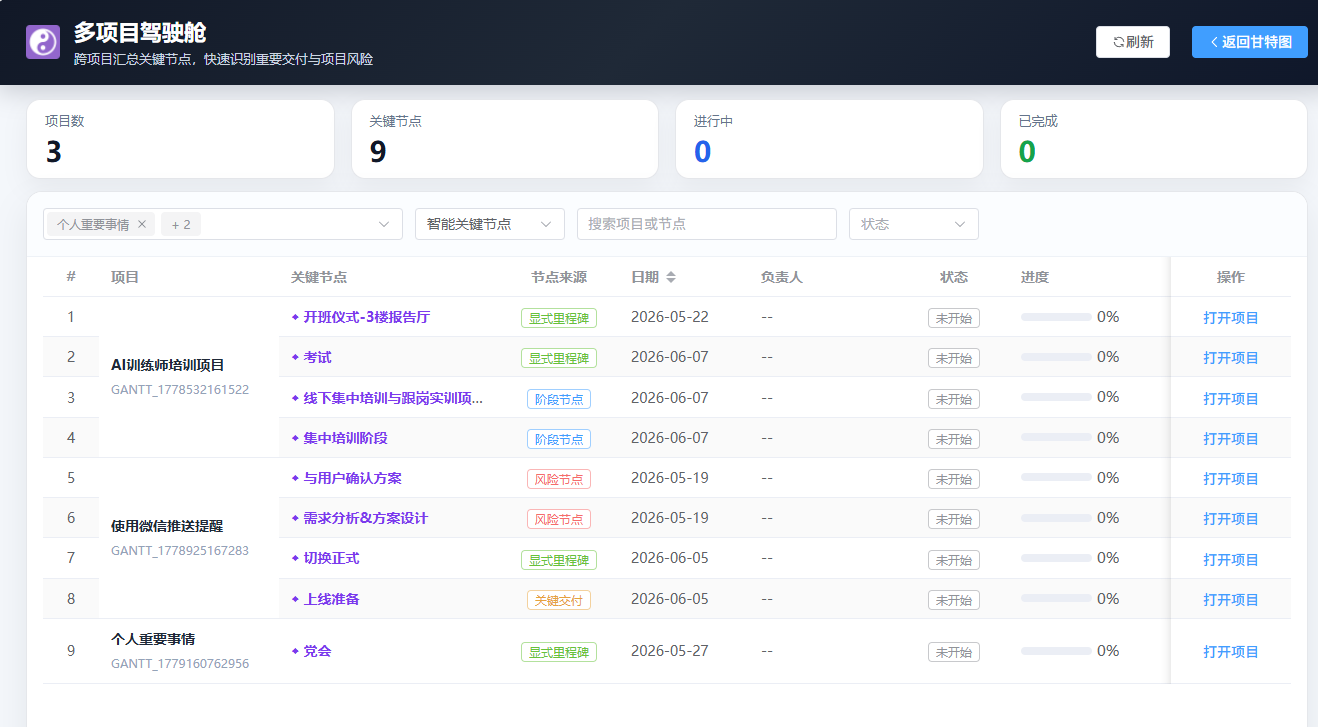This screenshot has height=727, width=1318.
Task: Click the 开班仪式-3楼报告厅 node name
Action: [367, 317]
